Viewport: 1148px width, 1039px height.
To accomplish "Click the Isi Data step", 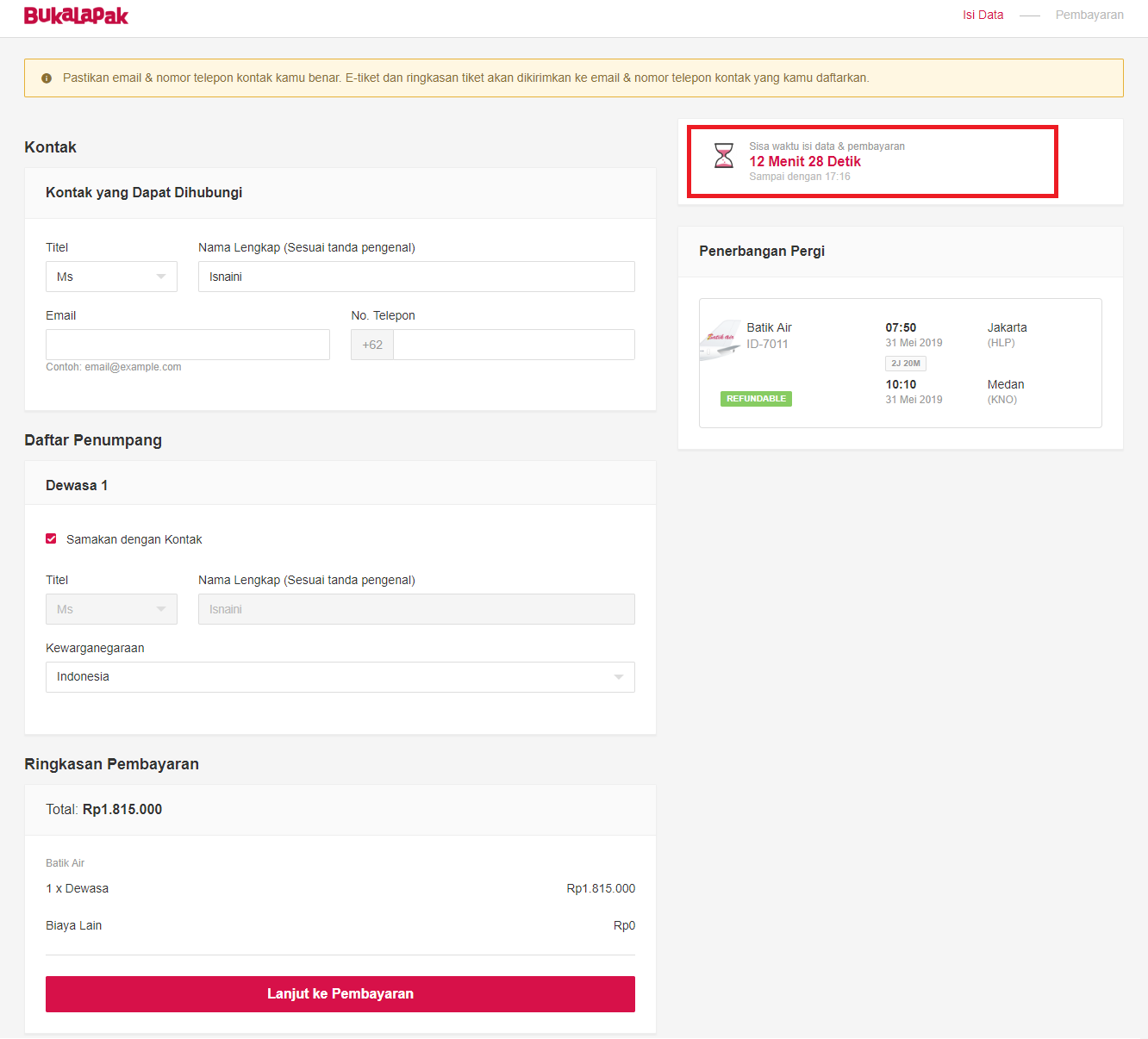I will 983,15.
